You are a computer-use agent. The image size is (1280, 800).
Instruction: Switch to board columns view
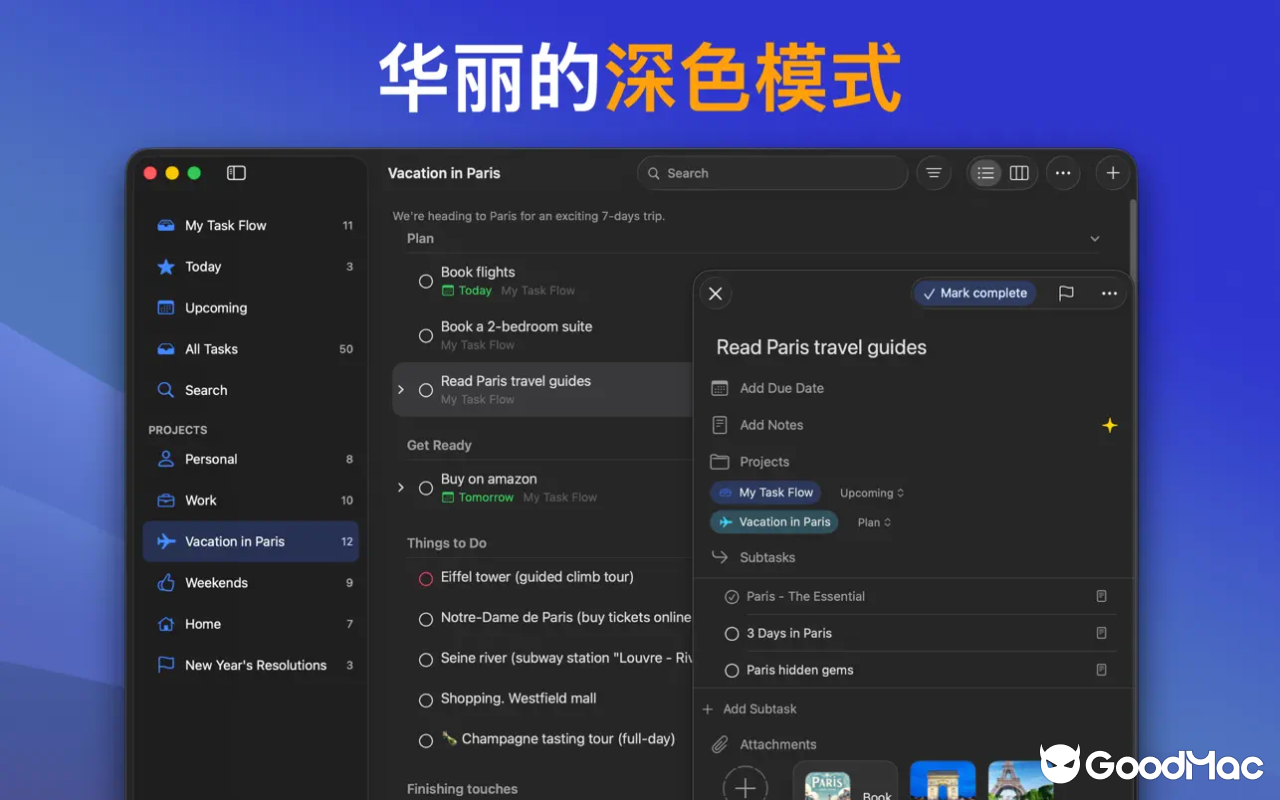point(1019,173)
